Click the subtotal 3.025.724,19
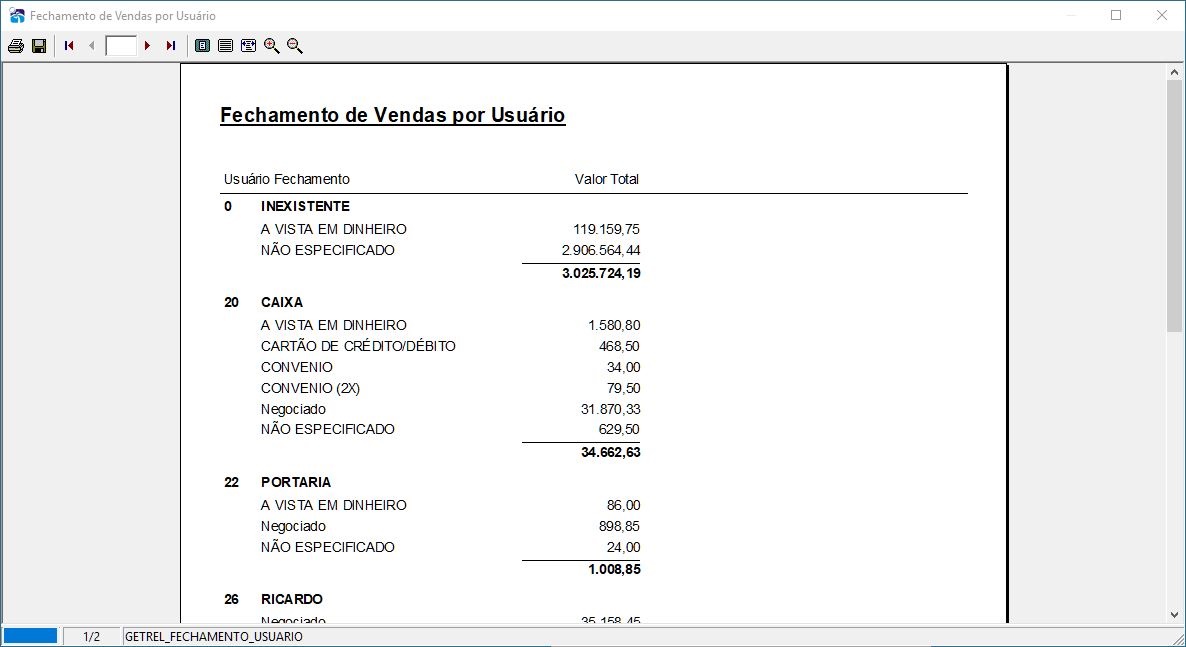Screen dimensions: 1186x647 click(601, 273)
